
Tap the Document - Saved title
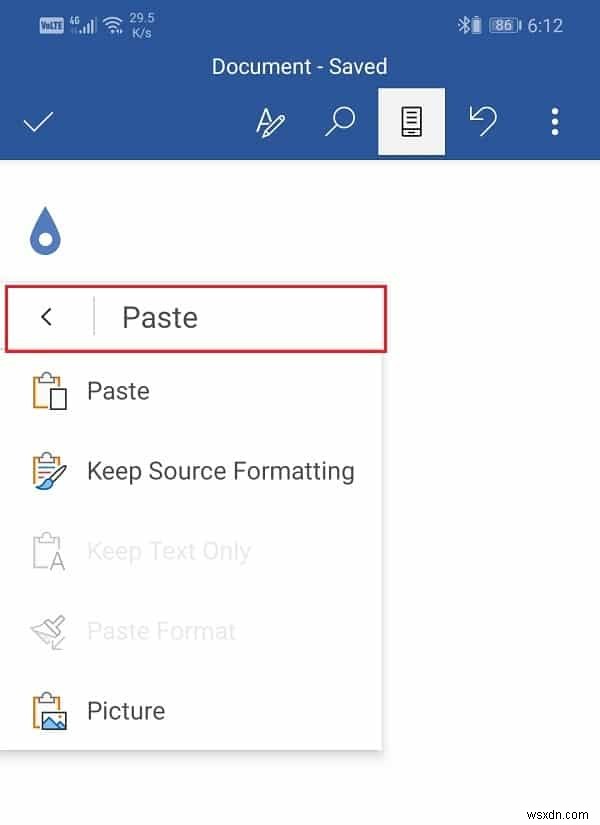[299, 67]
